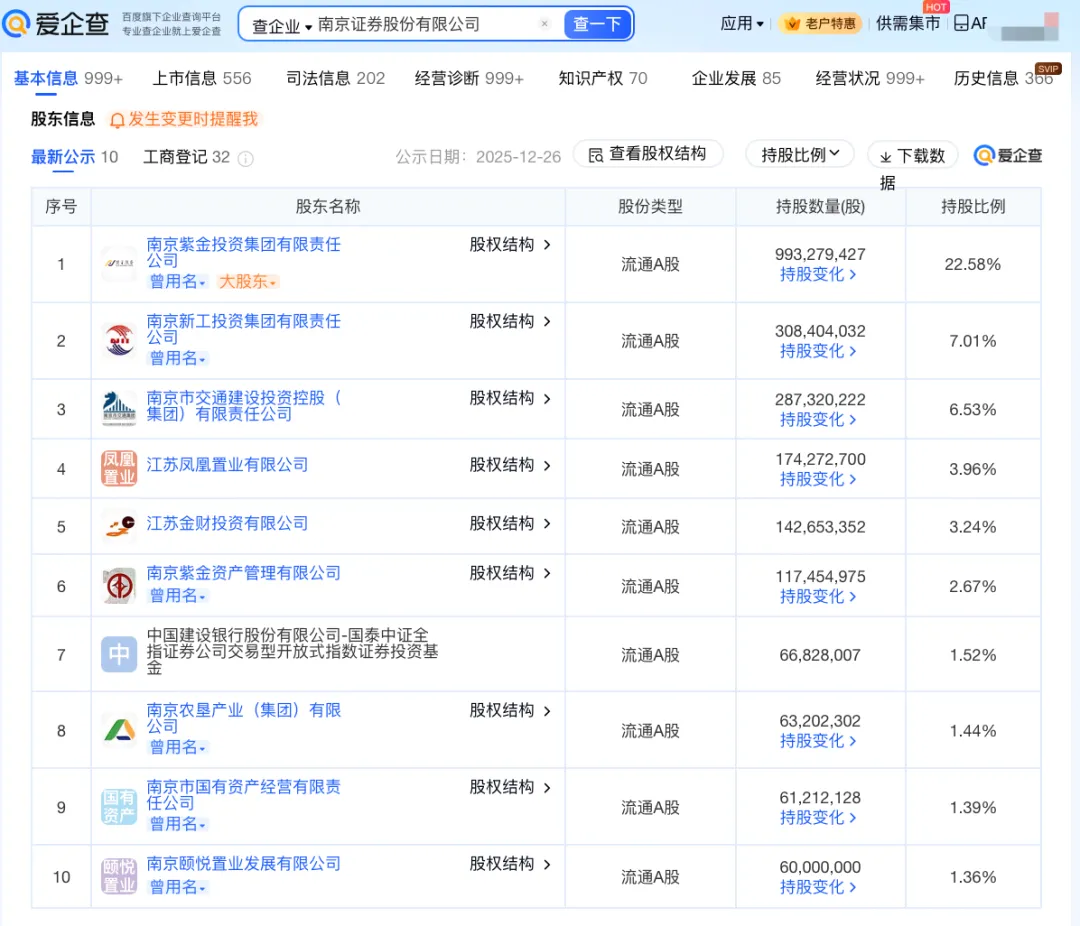Open the 持股比例 sort dropdown

(x=800, y=154)
